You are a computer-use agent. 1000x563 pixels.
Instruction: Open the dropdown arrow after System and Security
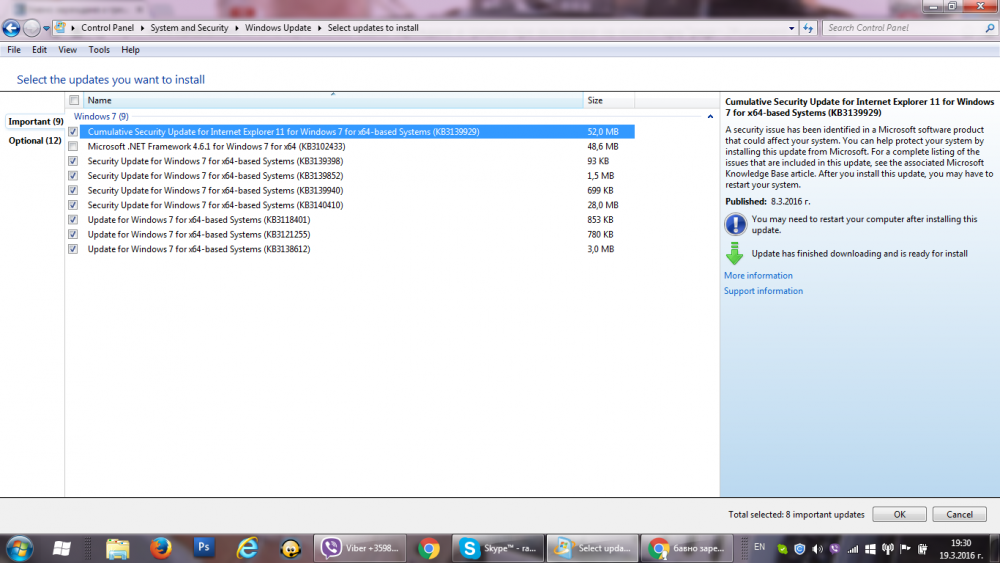point(237,28)
